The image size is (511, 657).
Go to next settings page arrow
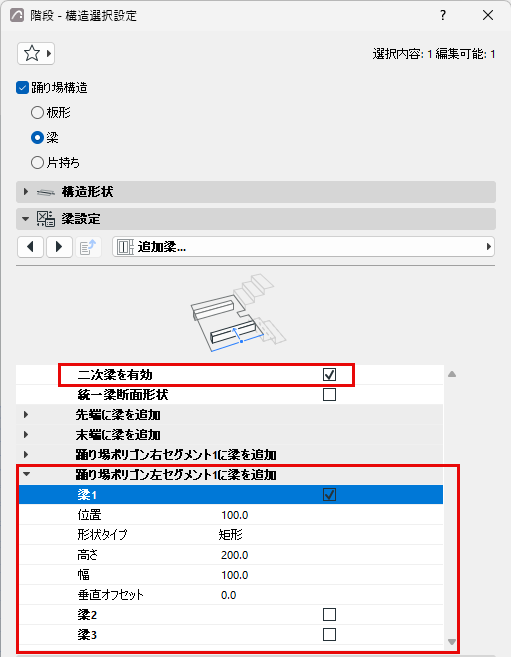coord(59,247)
